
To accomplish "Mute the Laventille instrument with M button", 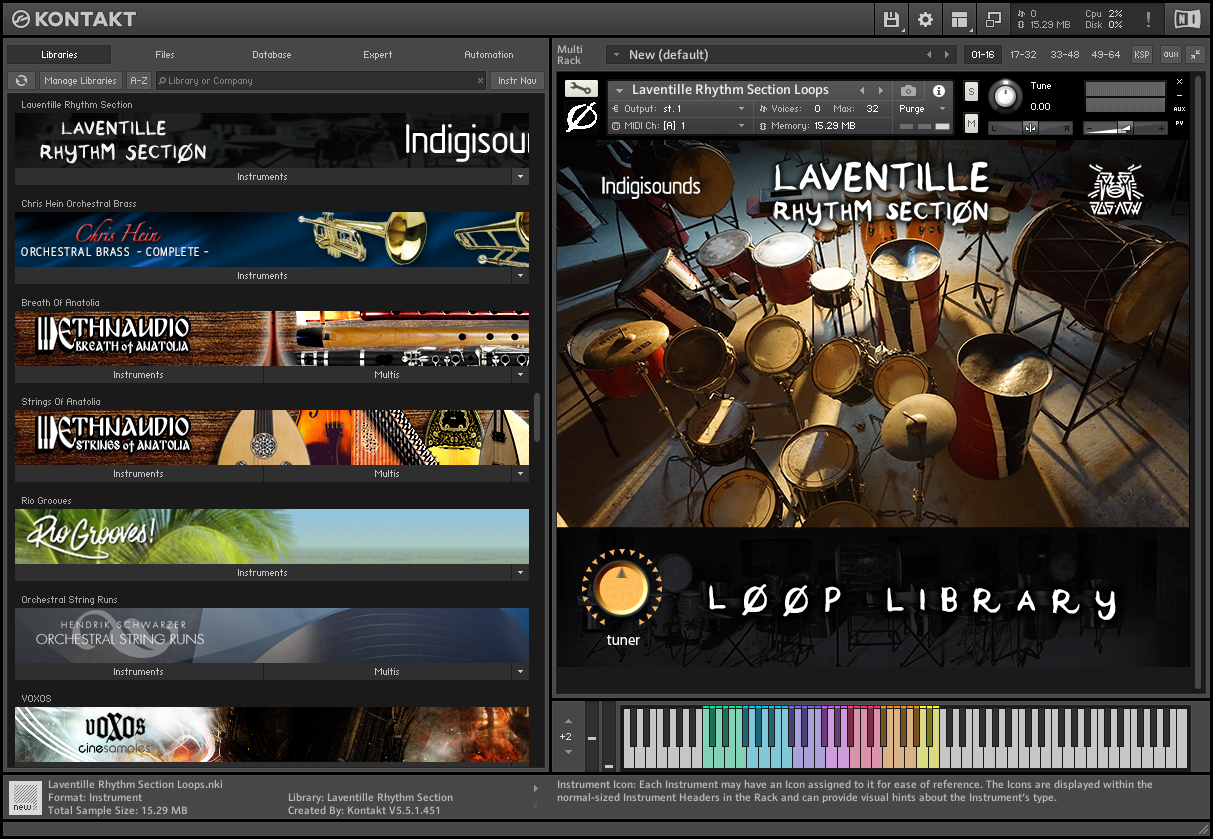I will click(971, 123).
